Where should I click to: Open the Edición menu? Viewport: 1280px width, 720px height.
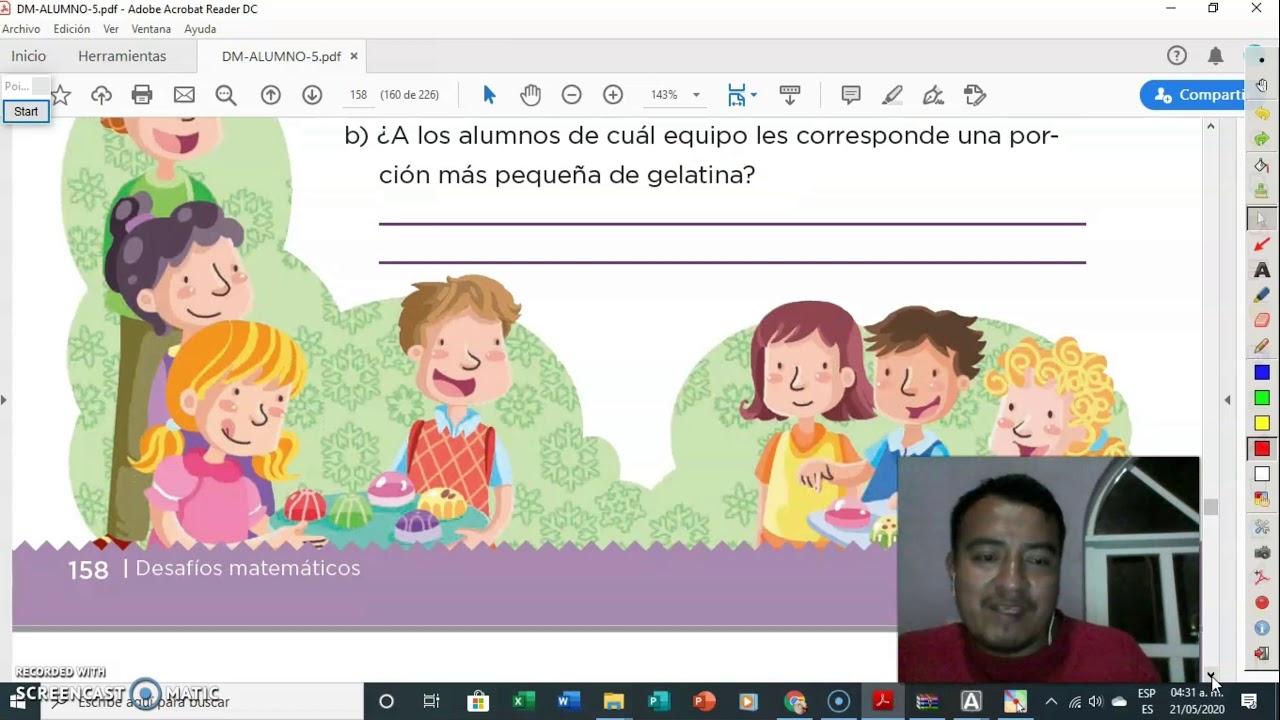[x=72, y=29]
